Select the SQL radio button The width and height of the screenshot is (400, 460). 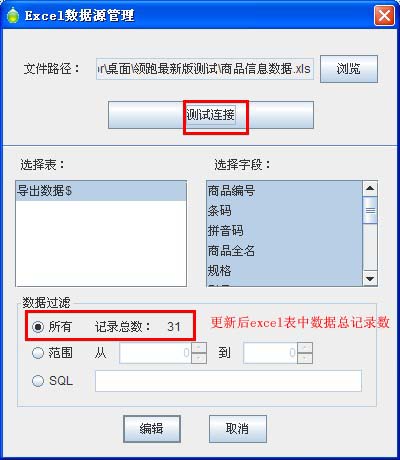38,380
